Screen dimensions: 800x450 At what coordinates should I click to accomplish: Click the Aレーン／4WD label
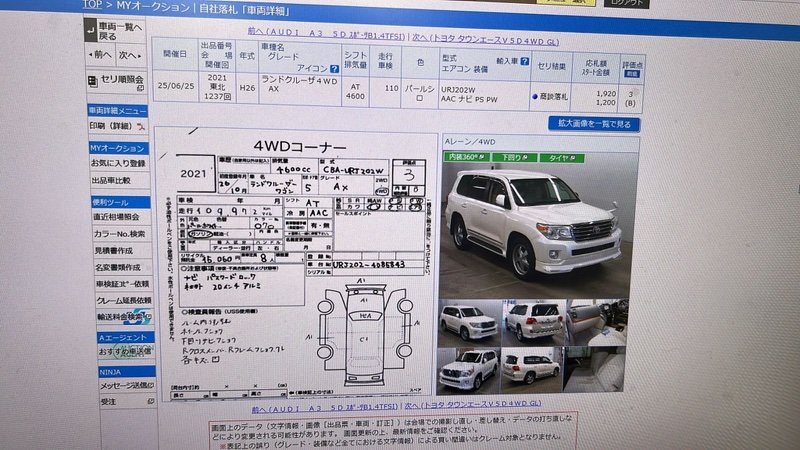click(470, 142)
